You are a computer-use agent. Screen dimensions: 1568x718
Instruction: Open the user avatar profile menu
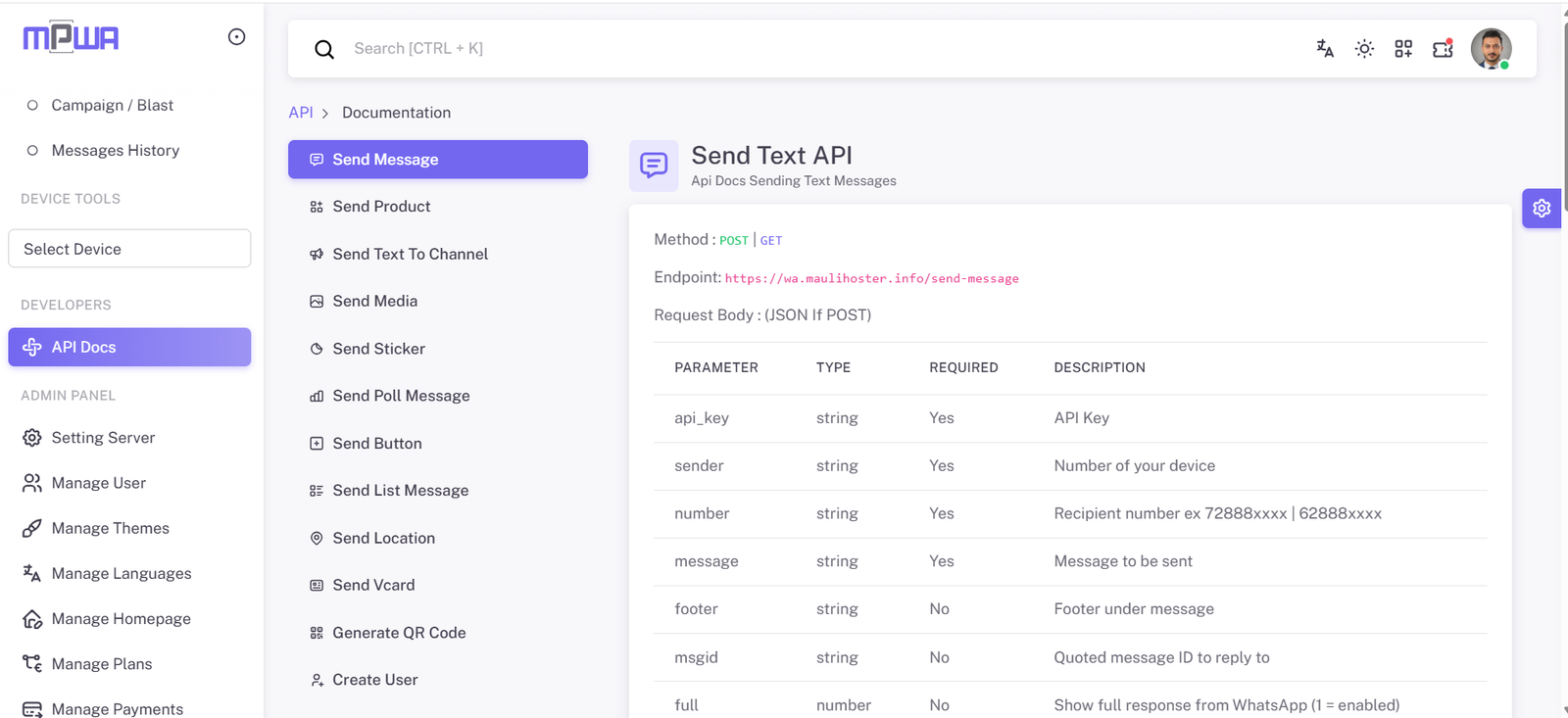coord(1491,48)
